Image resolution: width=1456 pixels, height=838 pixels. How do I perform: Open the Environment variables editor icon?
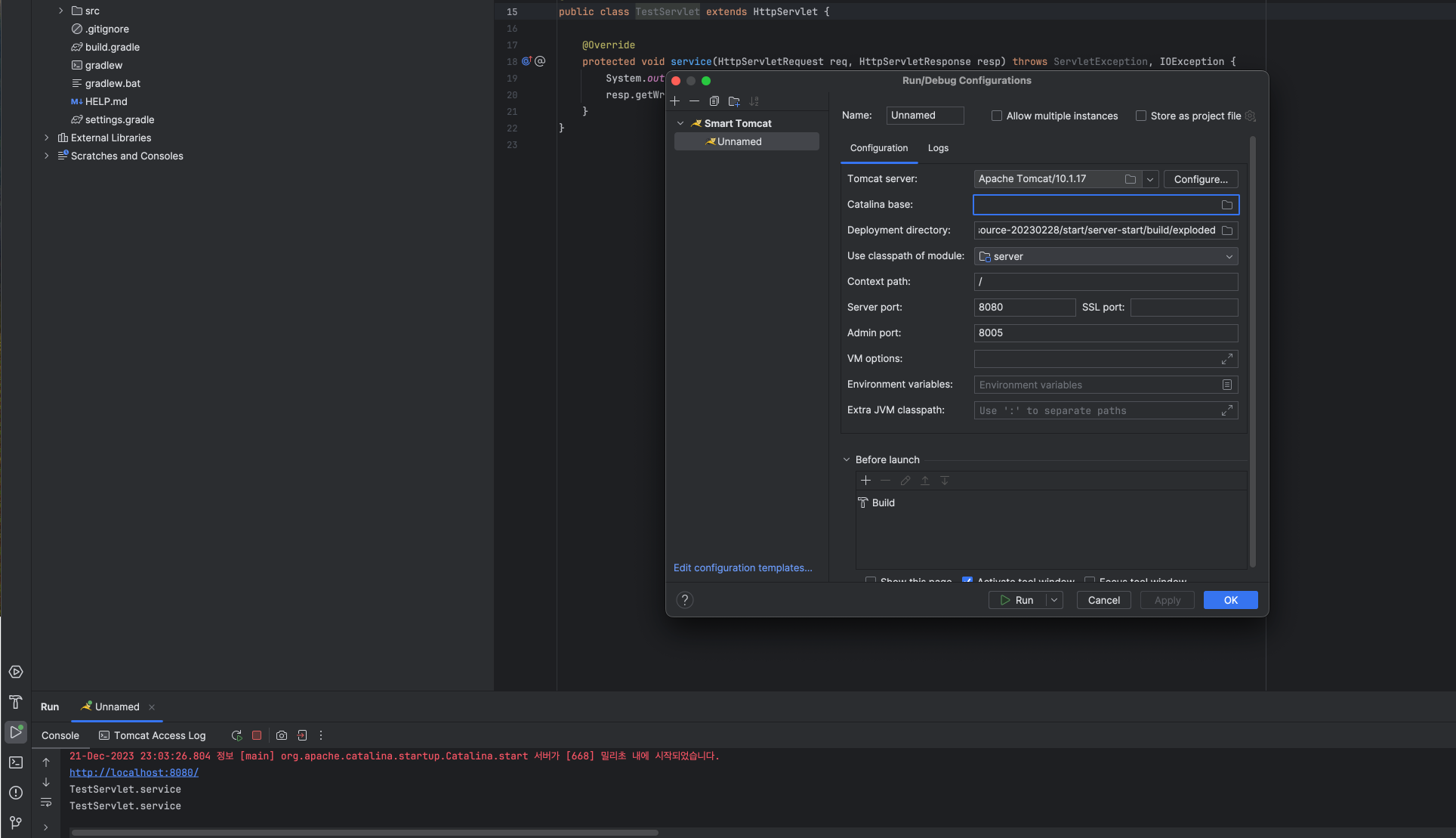tap(1227, 385)
